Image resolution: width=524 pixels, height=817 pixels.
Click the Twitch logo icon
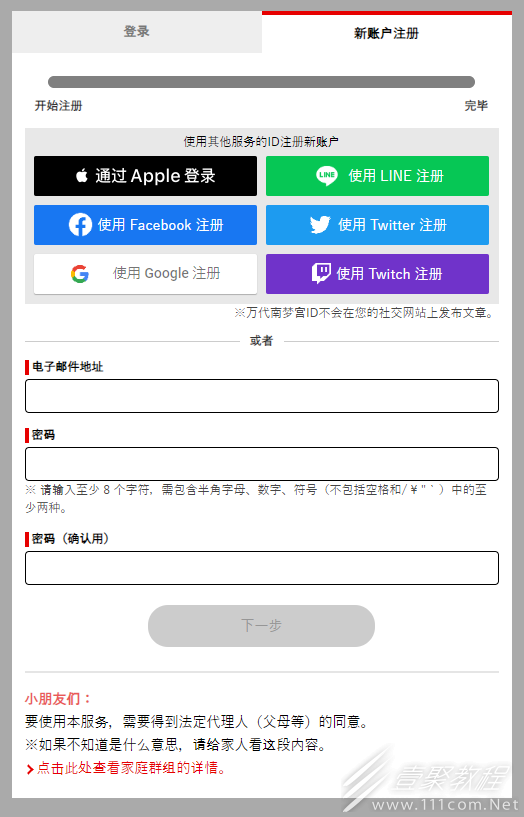(321, 274)
